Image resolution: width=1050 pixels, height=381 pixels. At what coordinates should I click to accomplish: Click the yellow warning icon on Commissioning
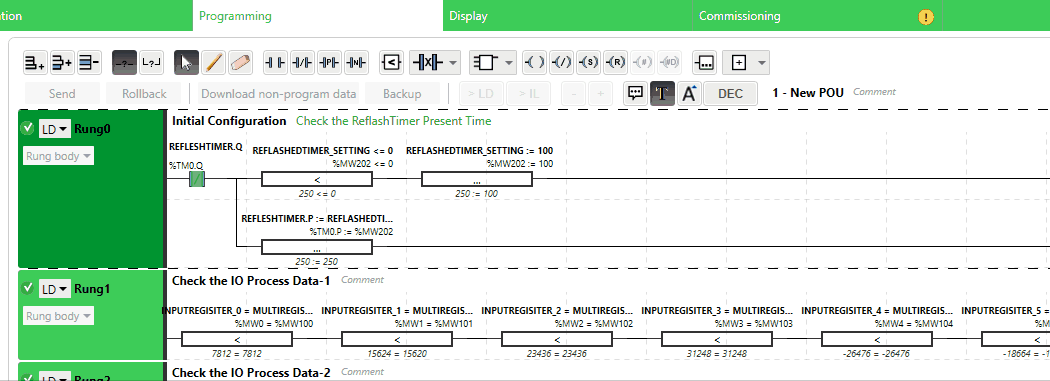pyautogui.click(x=926, y=17)
